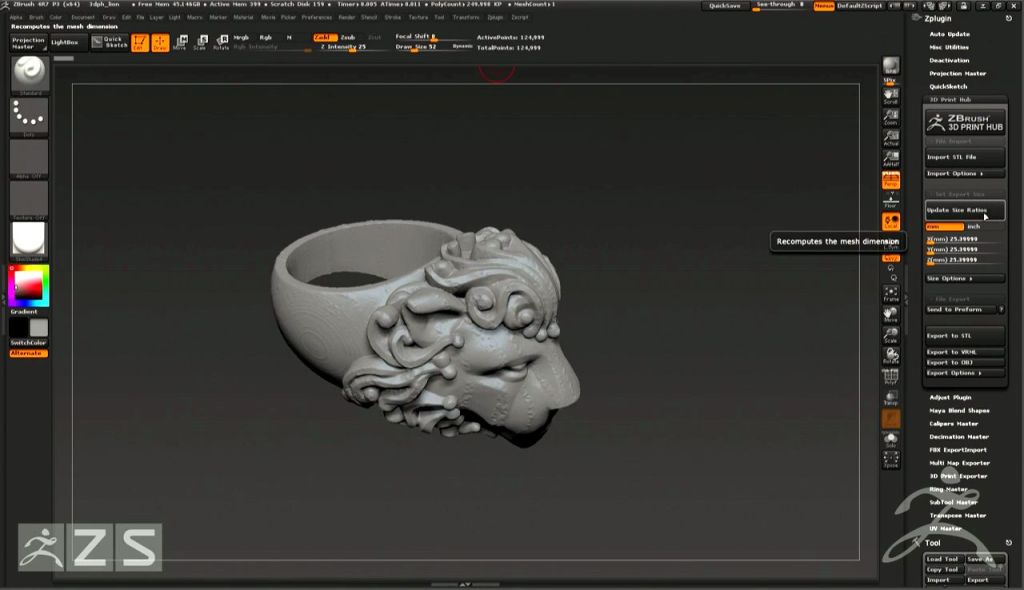Click the Rotate icon in right shelf

click(x=891, y=357)
